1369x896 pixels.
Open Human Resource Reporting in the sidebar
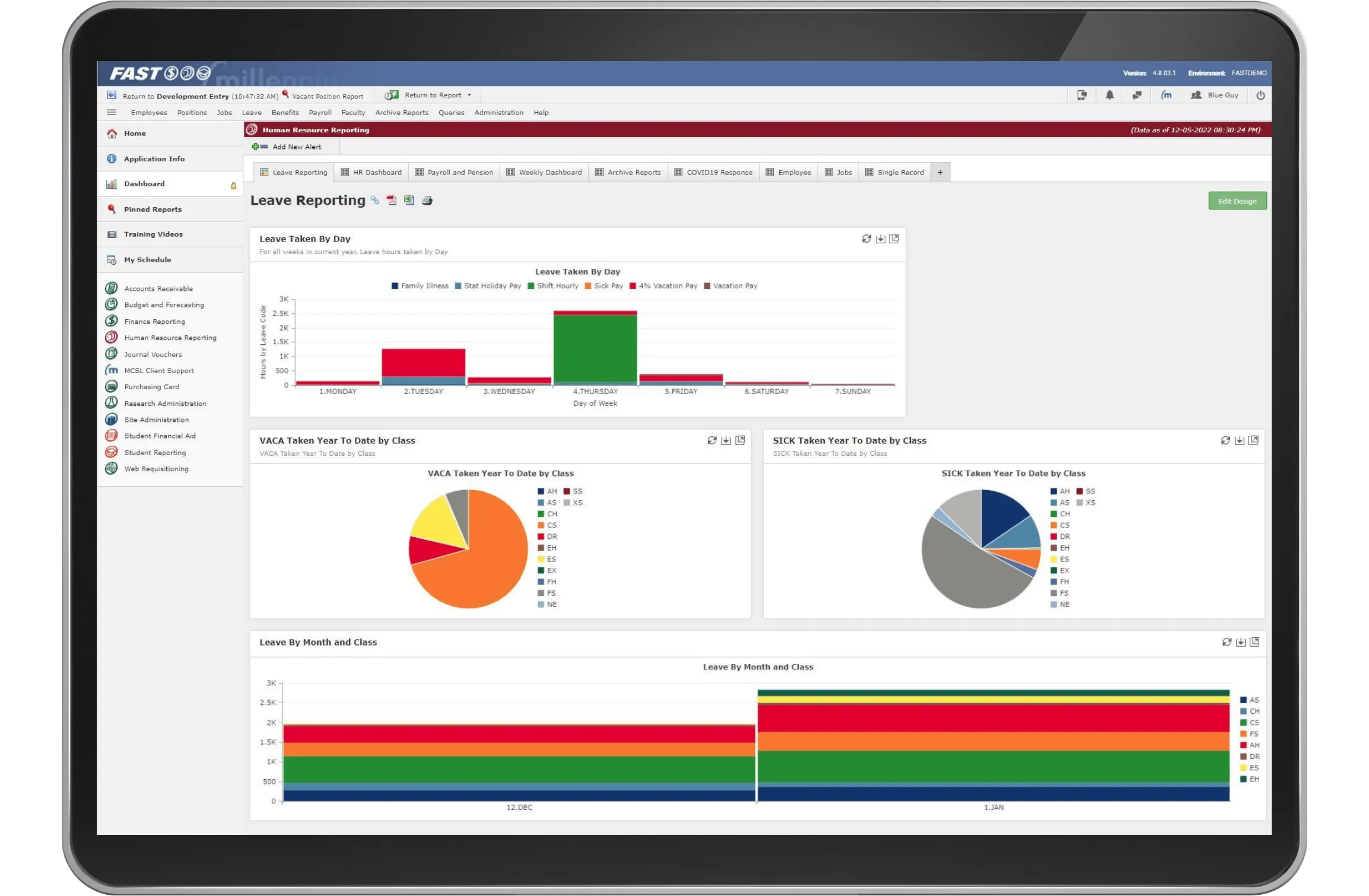(170, 337)
